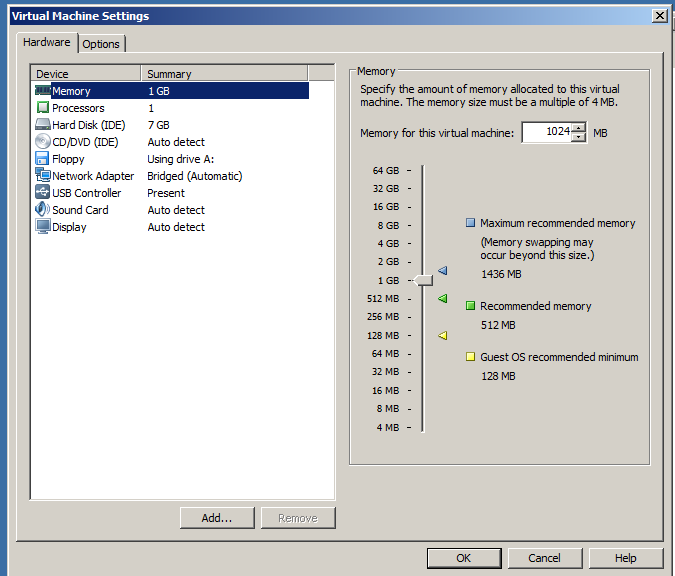This screenshot has height=576, width=675.
Task: Click the disabled Remove button
Action: [298, 518]
